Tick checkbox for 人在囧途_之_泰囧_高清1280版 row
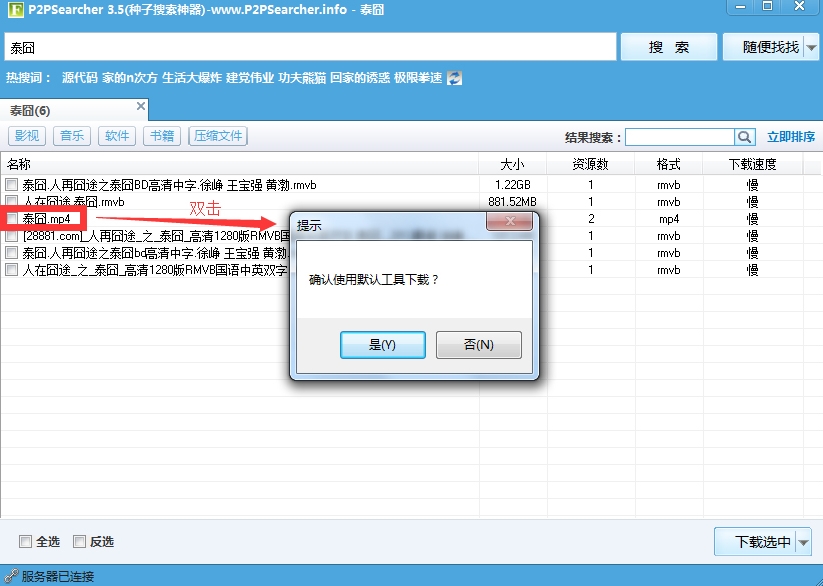Viewport: 823px width, 586px height. click(x=12, y=270)
